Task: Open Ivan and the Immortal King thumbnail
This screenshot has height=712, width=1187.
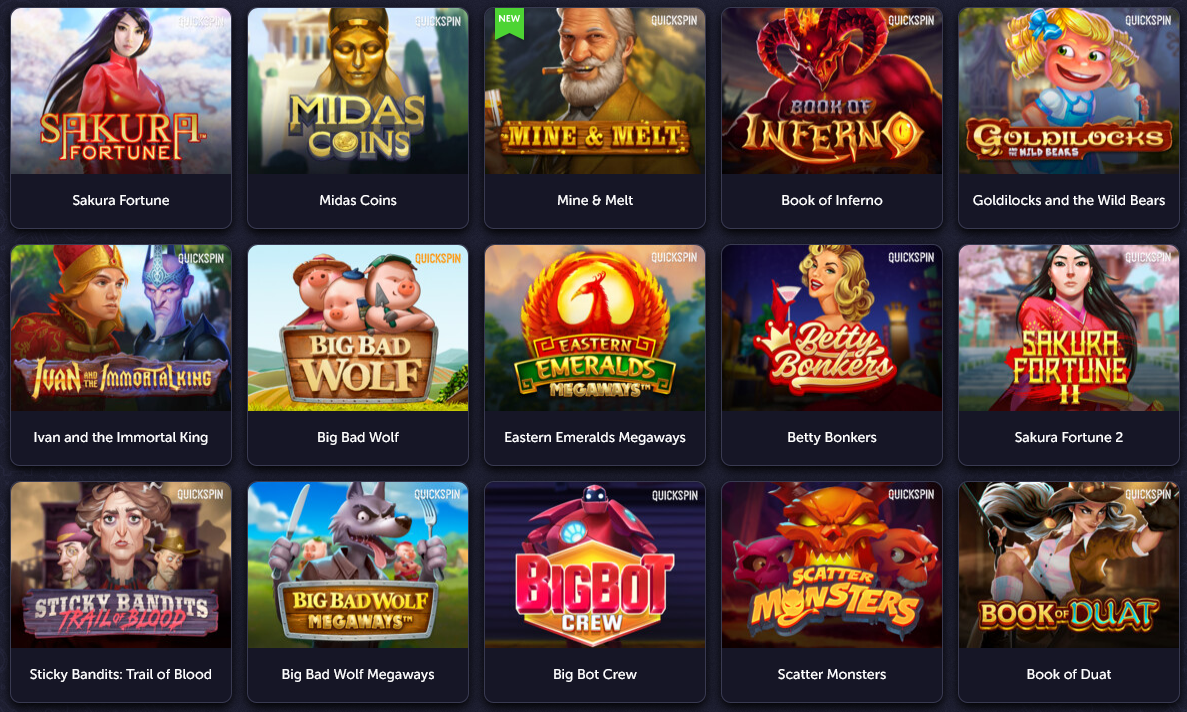Action: [120, 328]
